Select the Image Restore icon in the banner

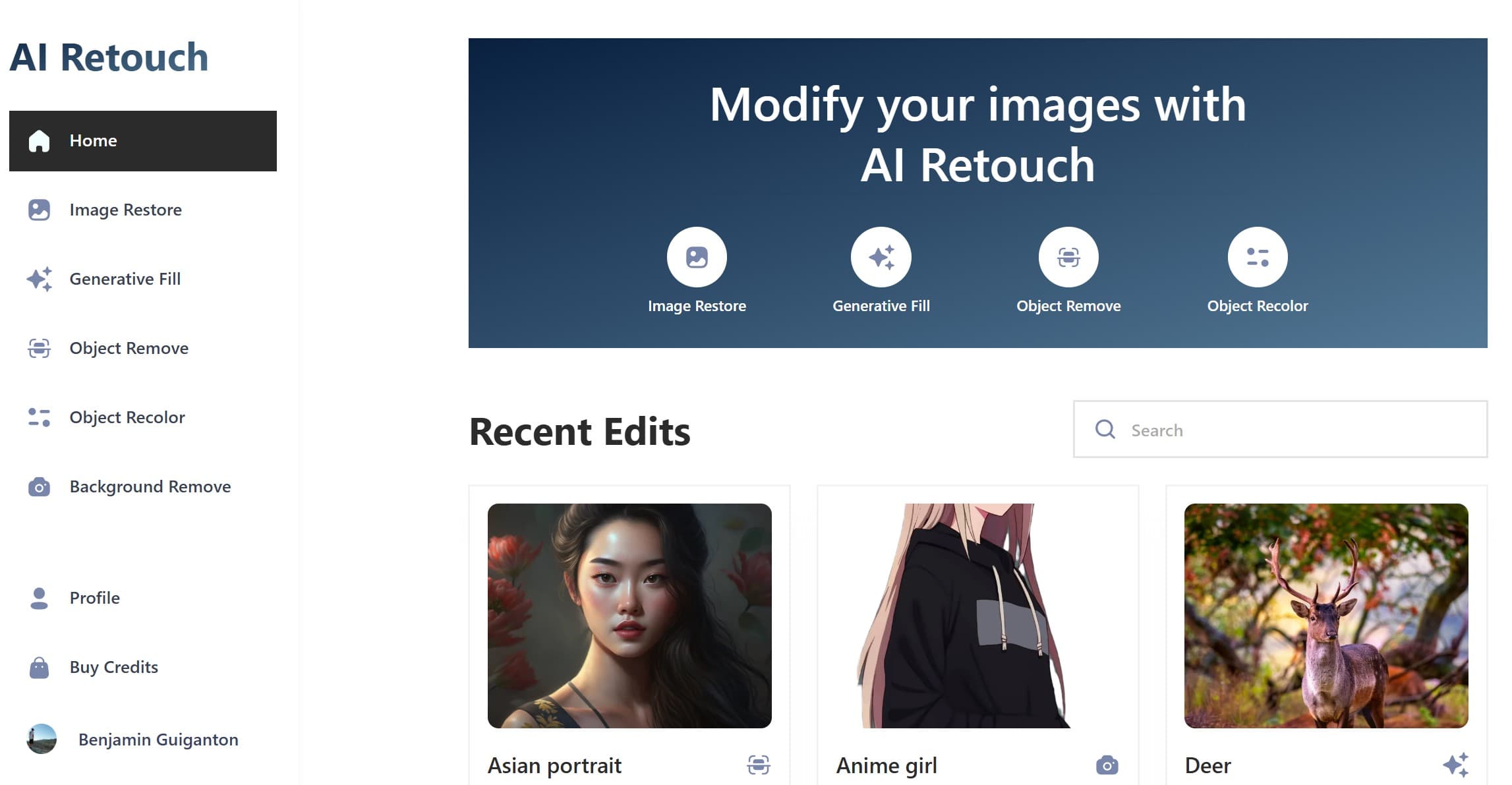coord(697,256)
